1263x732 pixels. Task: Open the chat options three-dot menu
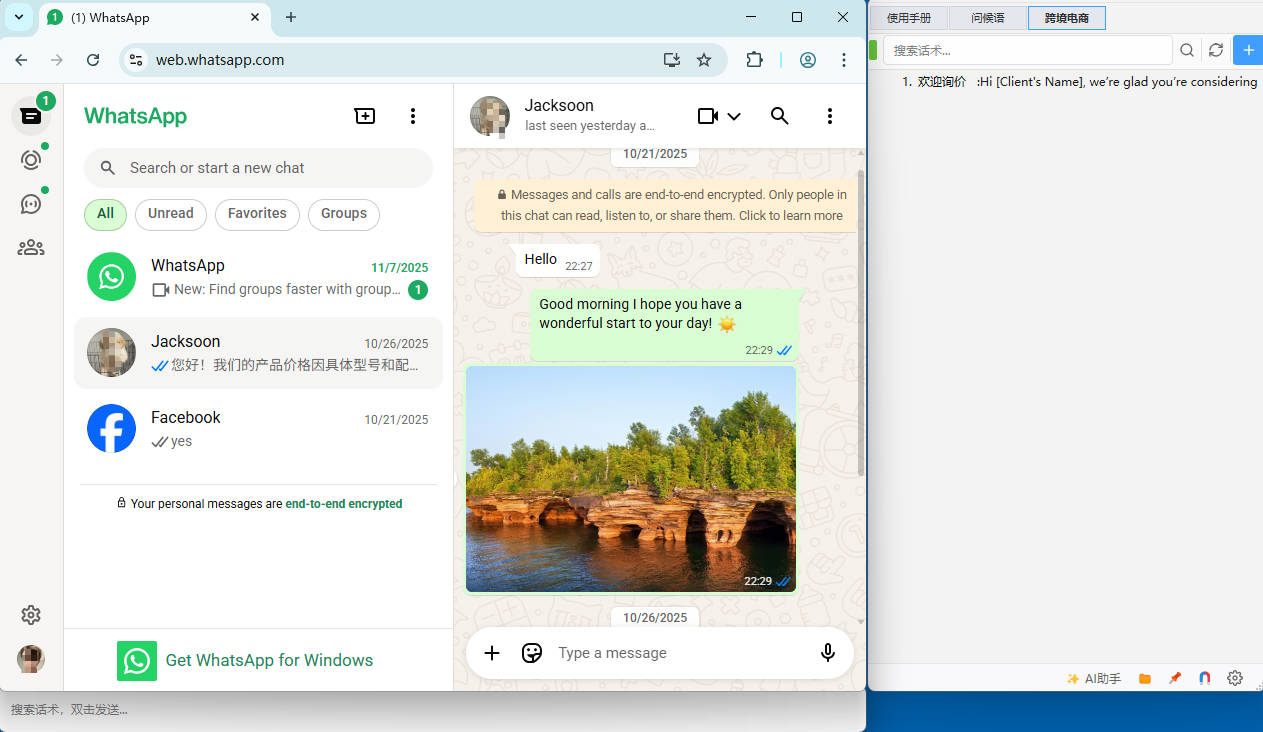coord(830,116)
